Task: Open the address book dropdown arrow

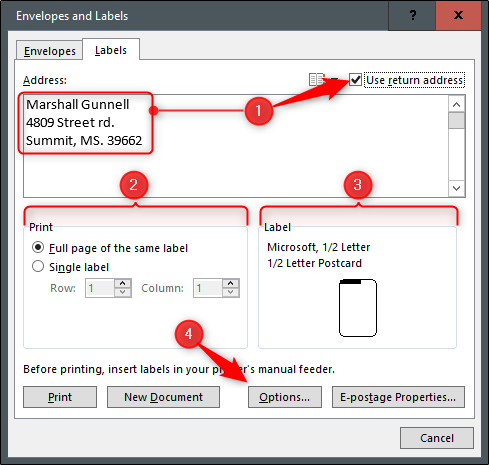Action: pyautogui.click(x=334, y=80)
